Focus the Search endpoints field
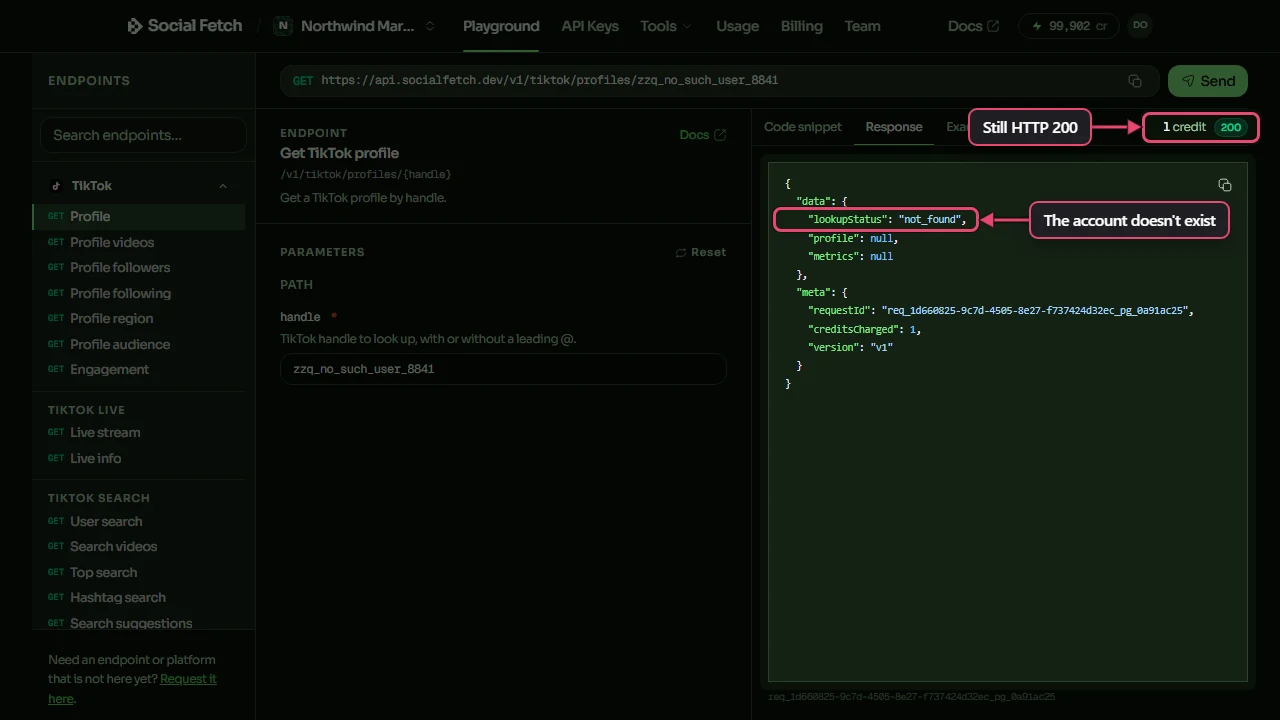The height and width of the screenshot is (720, 1280). [x=143, y=135]
